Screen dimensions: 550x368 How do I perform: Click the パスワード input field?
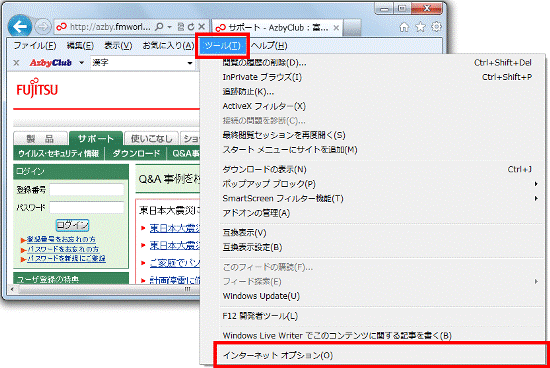point(87,207)
